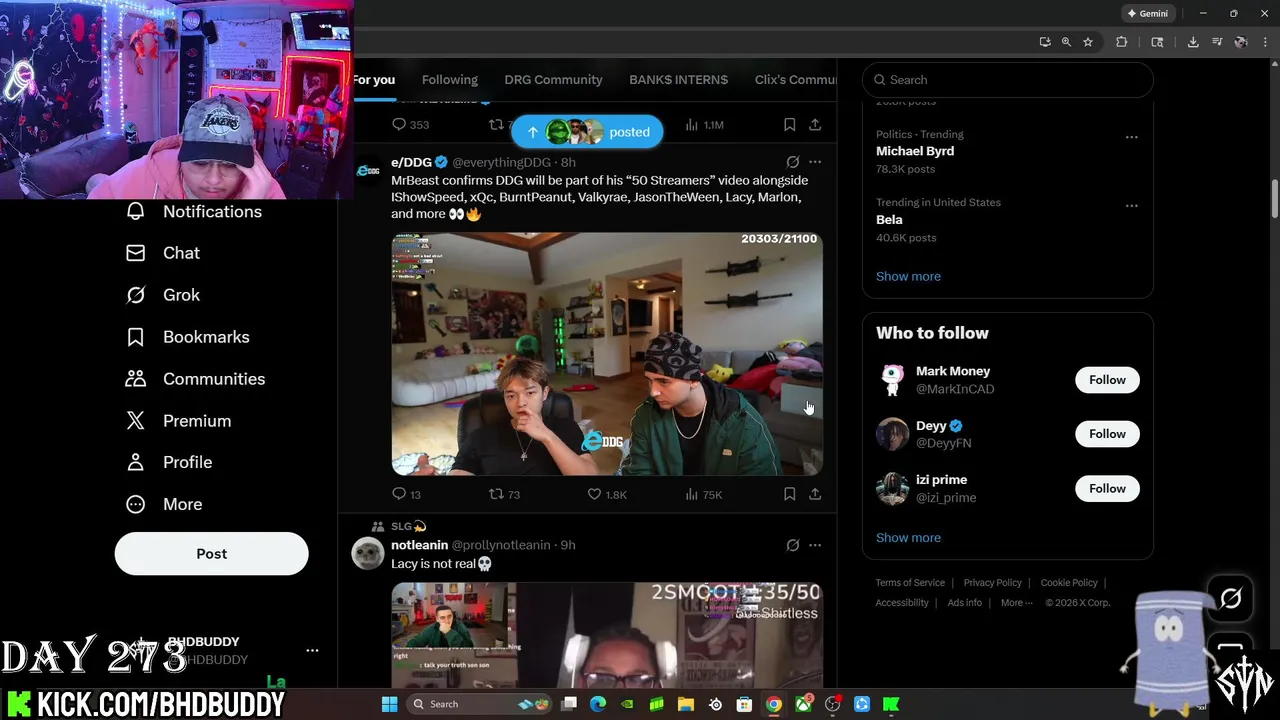Open Grok from the sidebar icon
This screenshot has height=720, width=1280.
point(136,295)
